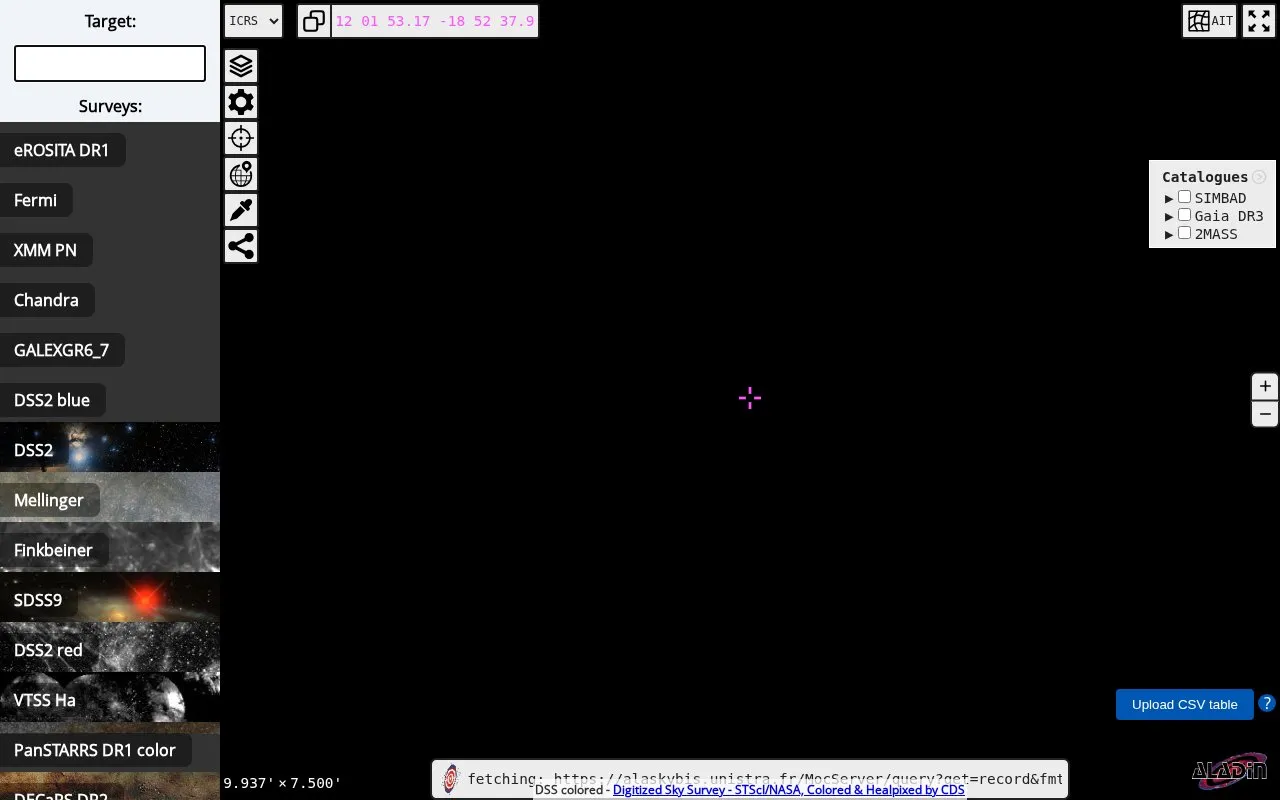1280x800 pixels.
Task: Choose the VTSS Ha survey
Action: tap(110, 697)
